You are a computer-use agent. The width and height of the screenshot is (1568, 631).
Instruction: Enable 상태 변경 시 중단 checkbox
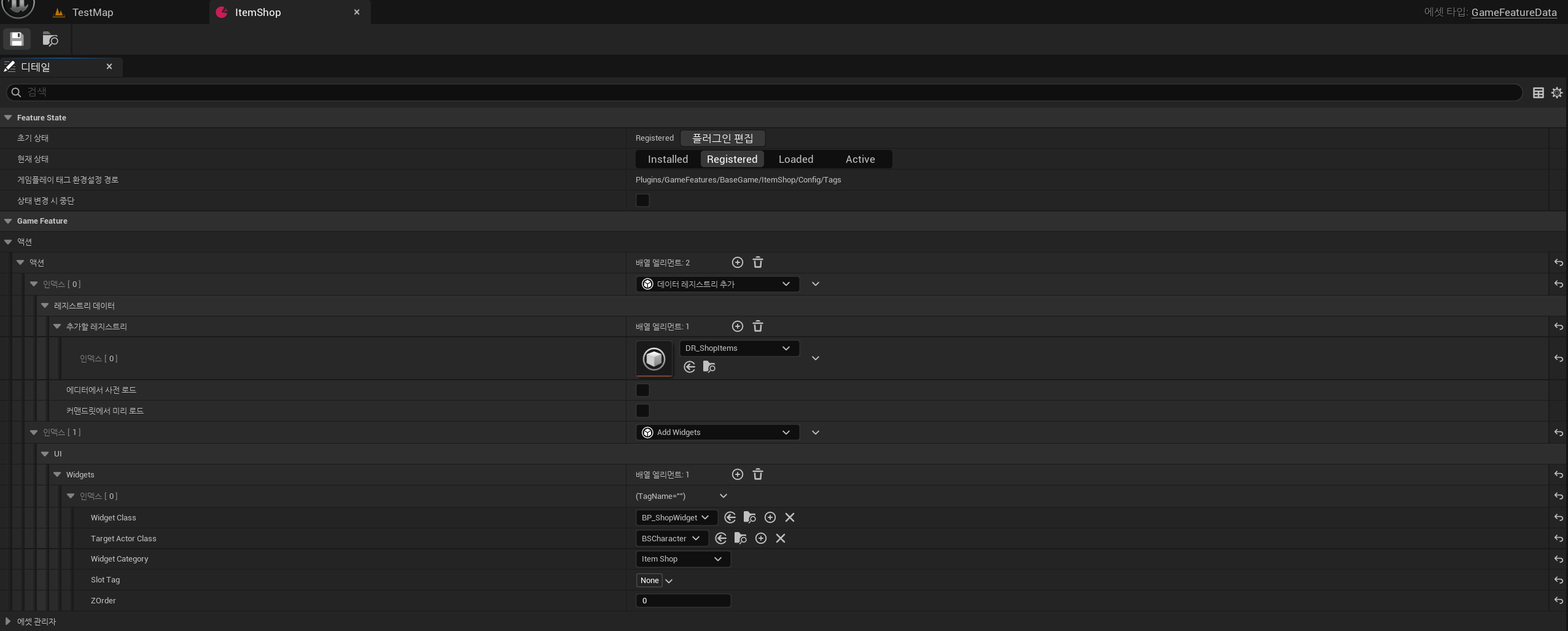642,201
